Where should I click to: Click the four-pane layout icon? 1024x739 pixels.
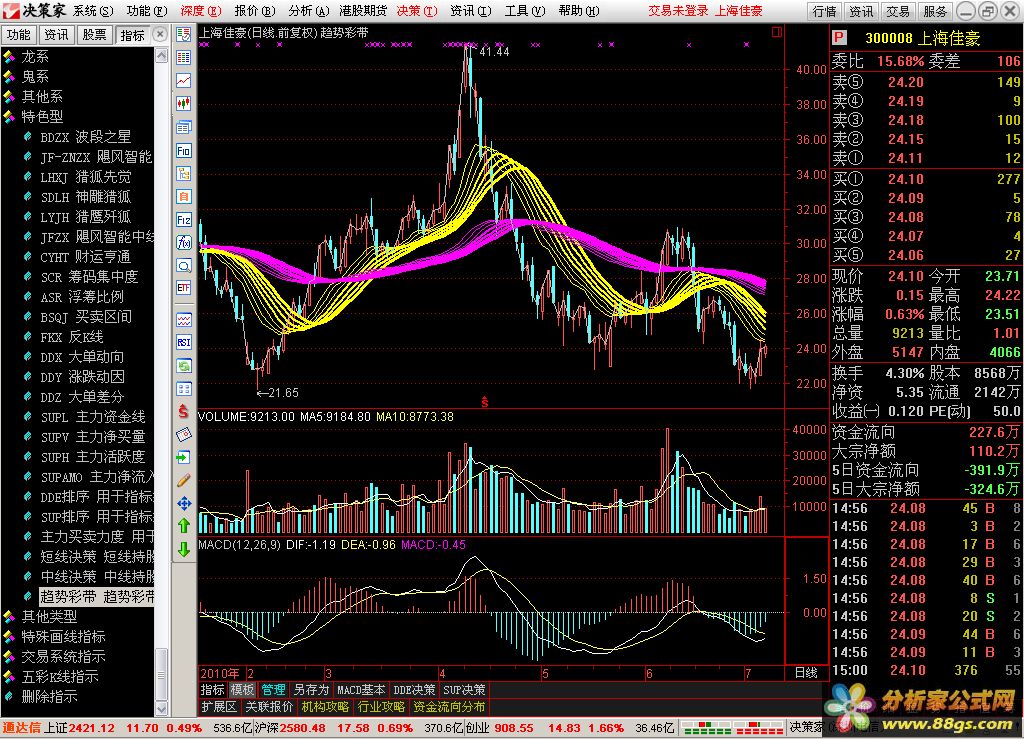click(x=184, y=389)
